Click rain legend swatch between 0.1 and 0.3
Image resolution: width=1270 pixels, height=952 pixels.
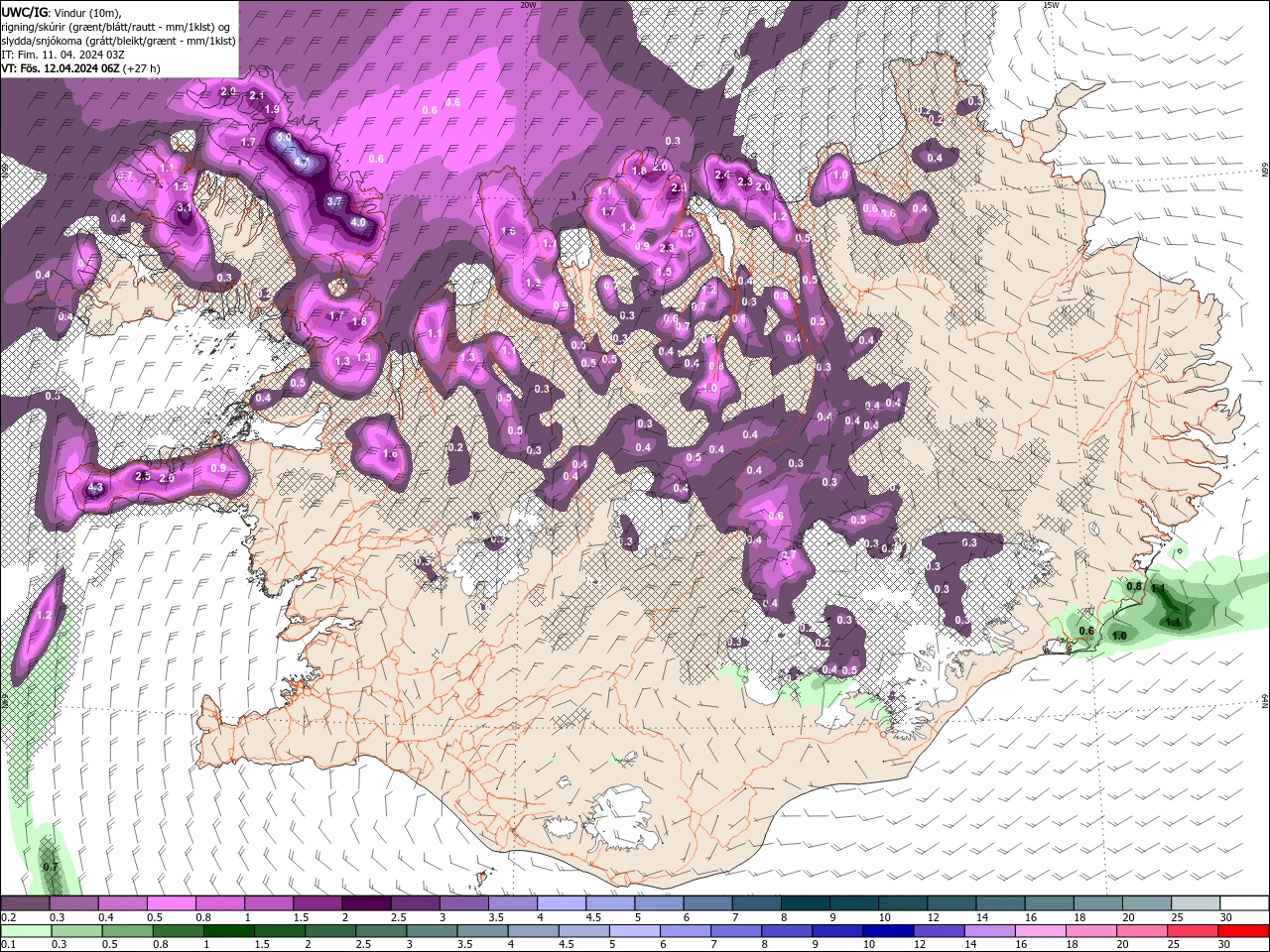[x=25, y=930]
